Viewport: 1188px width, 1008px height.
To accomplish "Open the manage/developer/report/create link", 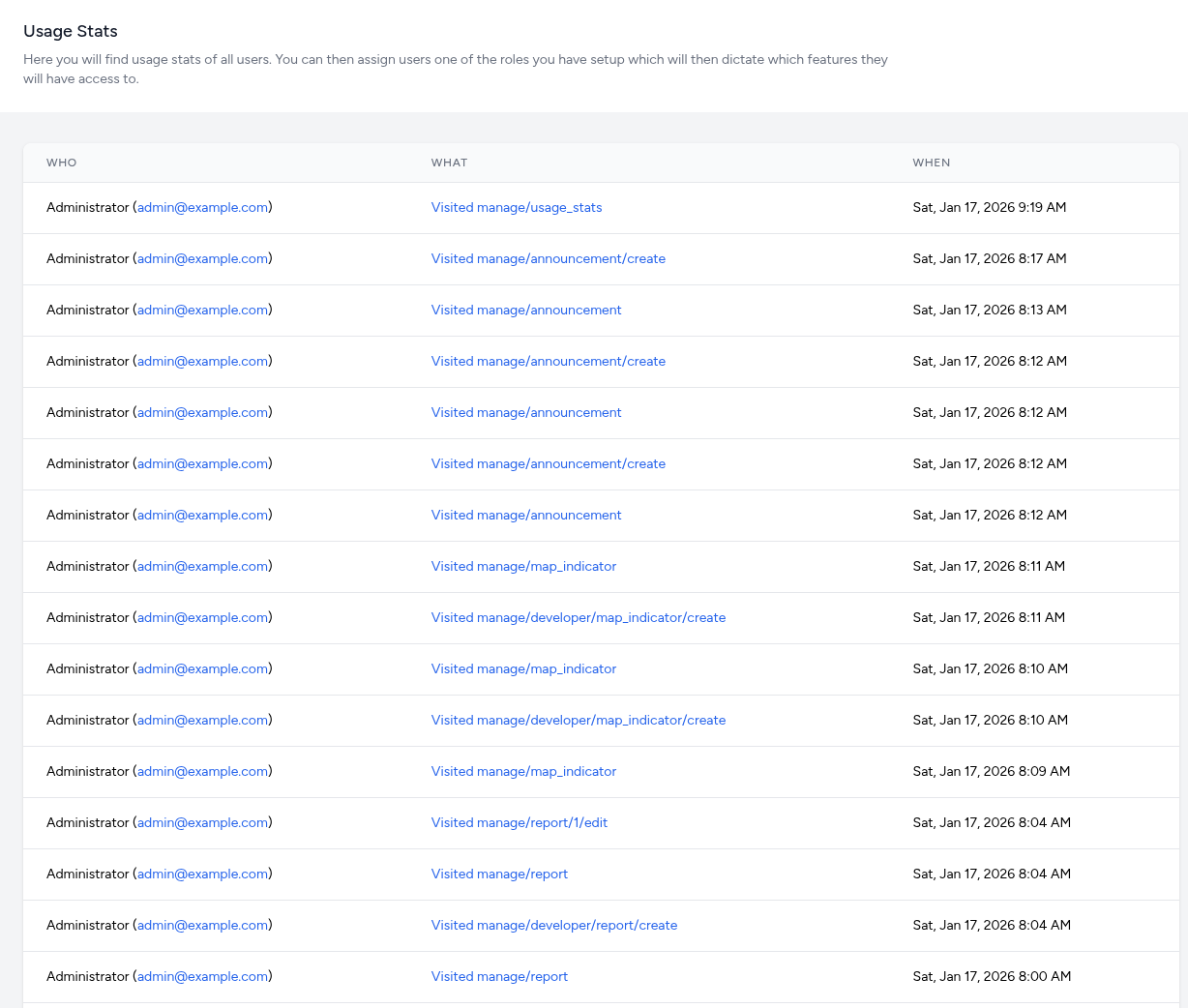I will (x=553, y=925).
